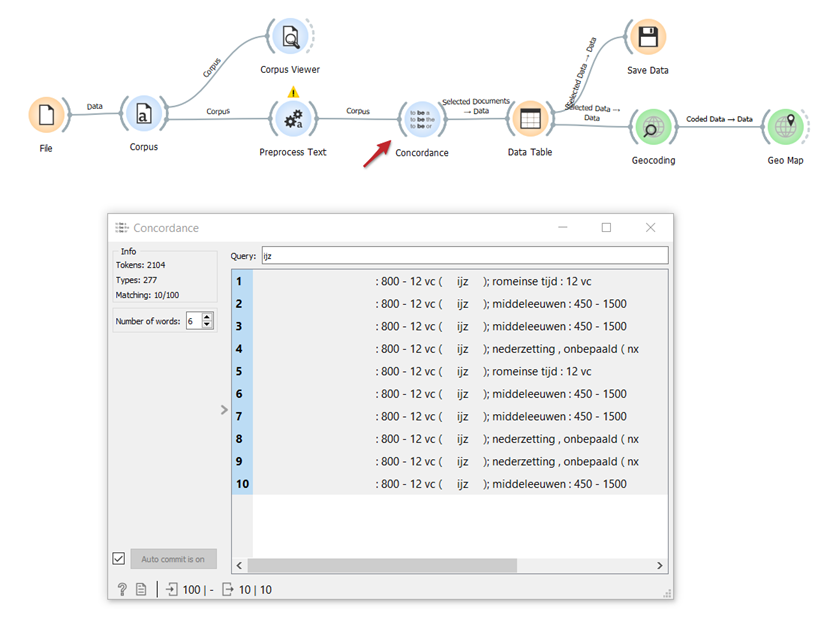Increase the Number of words value

pos(207,317)
